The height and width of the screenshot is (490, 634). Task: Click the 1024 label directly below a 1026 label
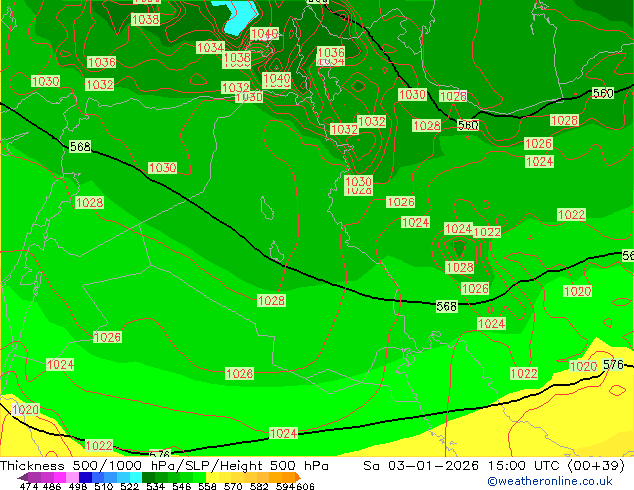[x=539, y=162]
